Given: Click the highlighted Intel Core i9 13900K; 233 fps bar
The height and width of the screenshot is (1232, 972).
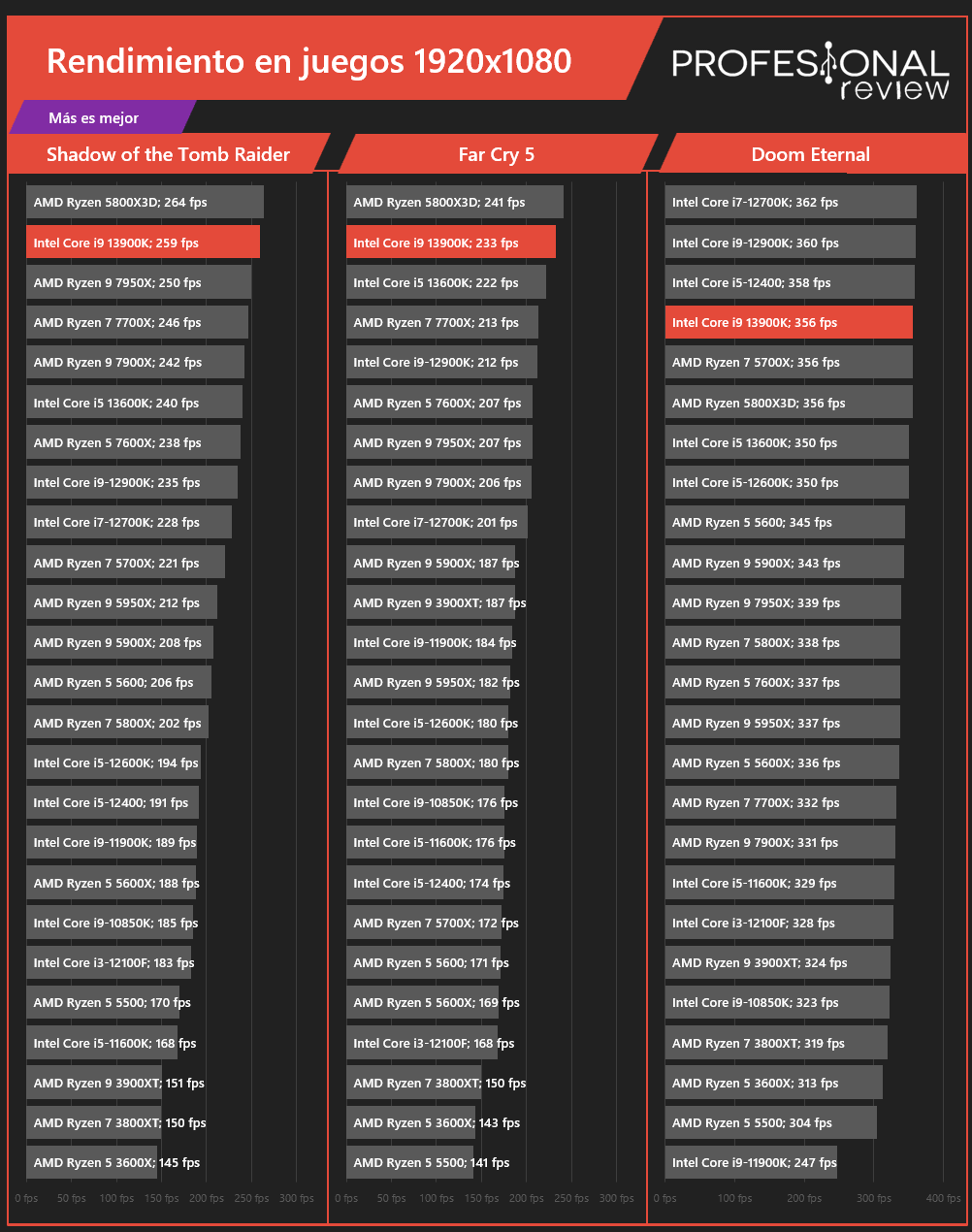Looking at the screenshot, I should [x=451, y=243].
